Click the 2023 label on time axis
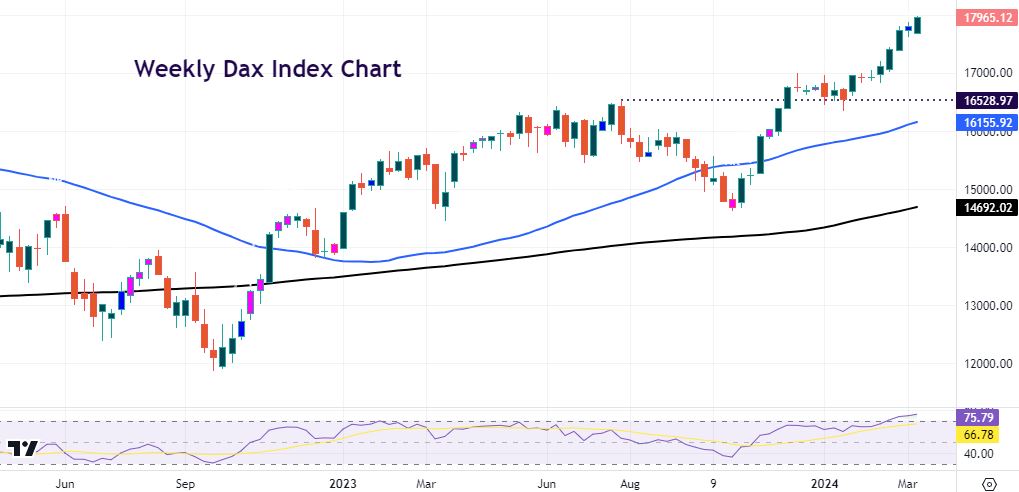Viewport: 1019px width, 492px height. tap(343, 483)
